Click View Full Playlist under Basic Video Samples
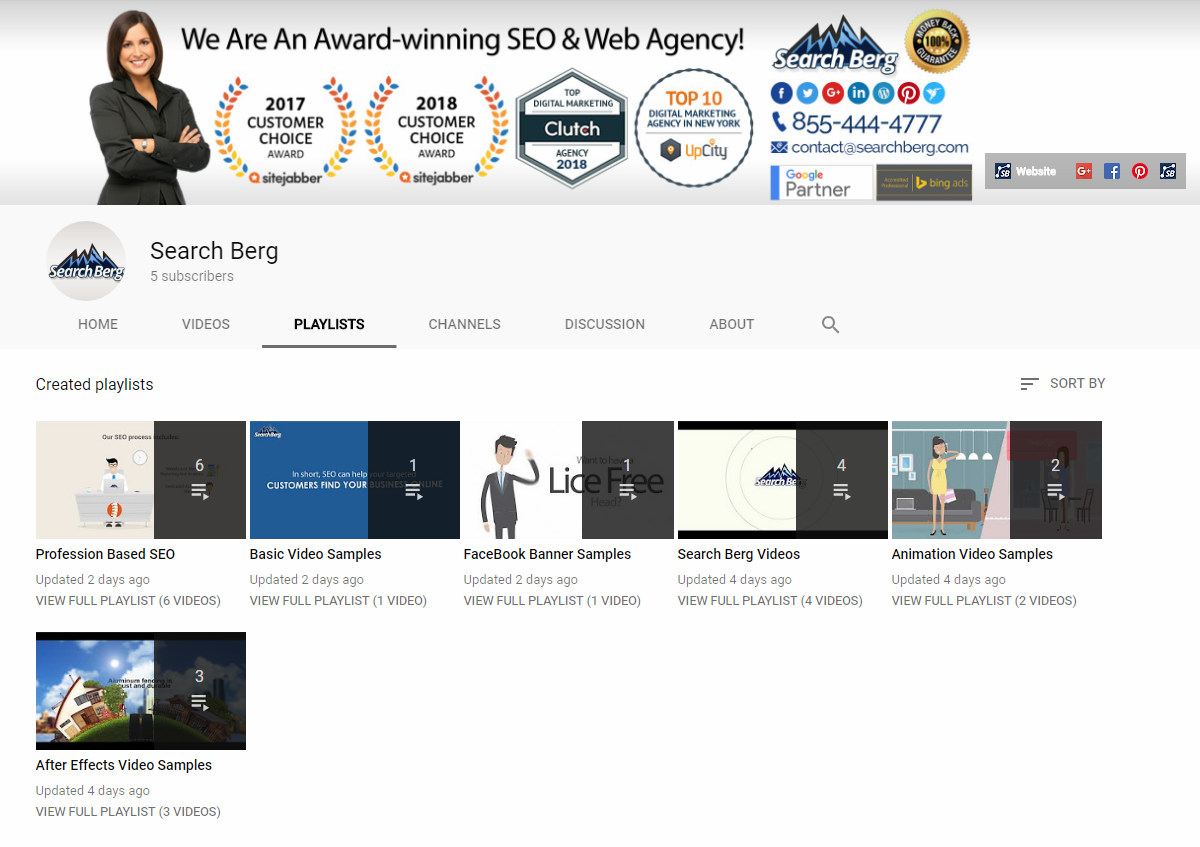The width and height of the screenshot is (1200, 847). tap(338, 601)
